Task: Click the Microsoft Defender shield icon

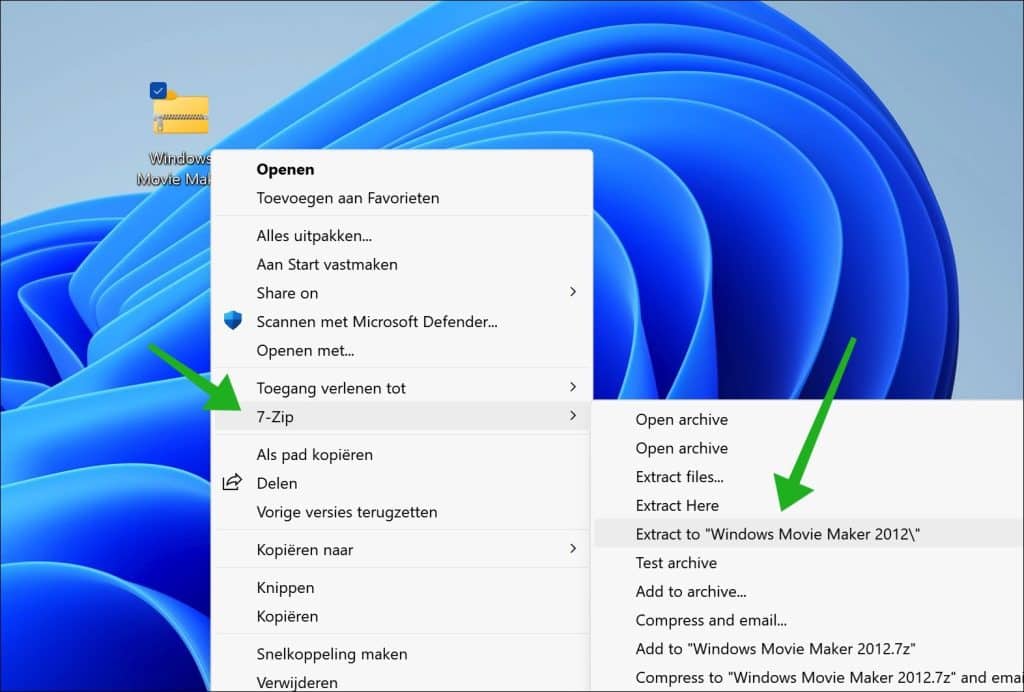Action: (232, 321)
